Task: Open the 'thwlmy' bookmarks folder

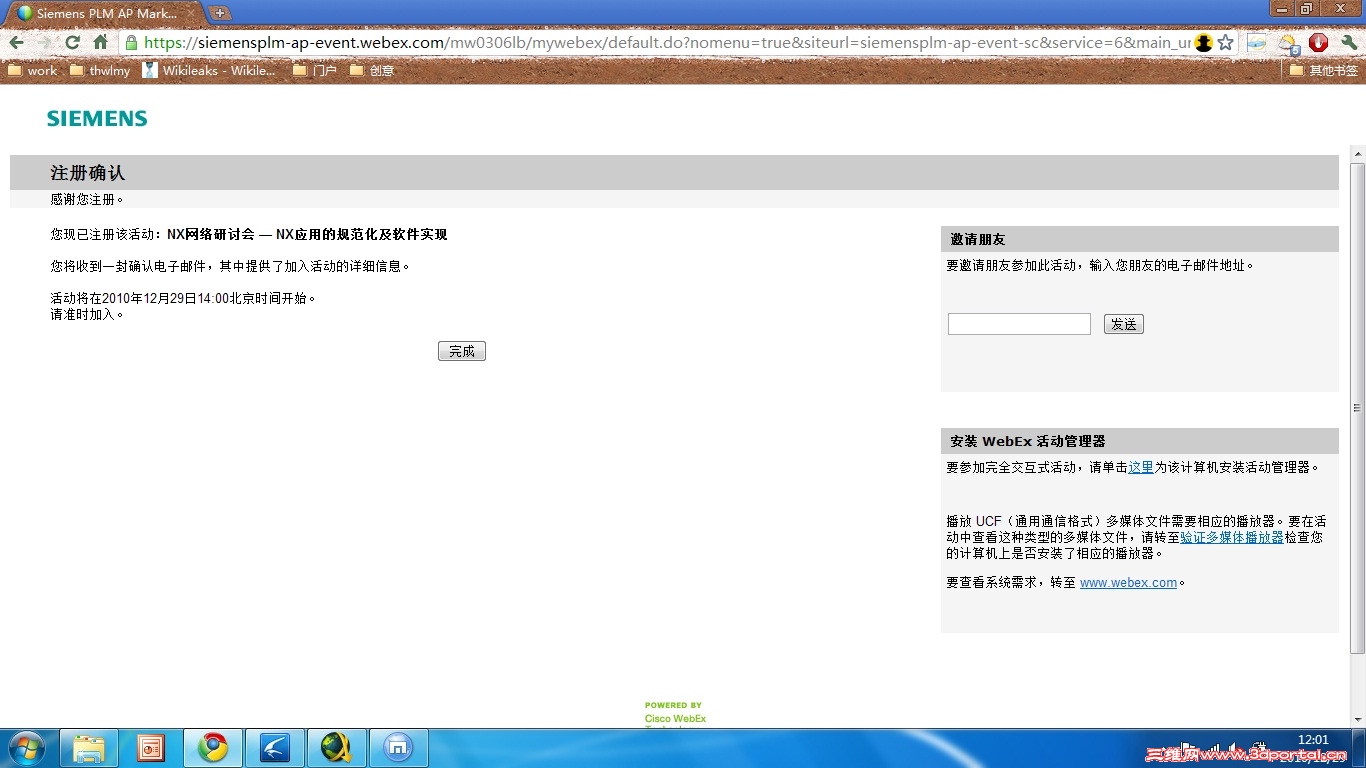Action: pyautogui.click(x=100, y=71)
